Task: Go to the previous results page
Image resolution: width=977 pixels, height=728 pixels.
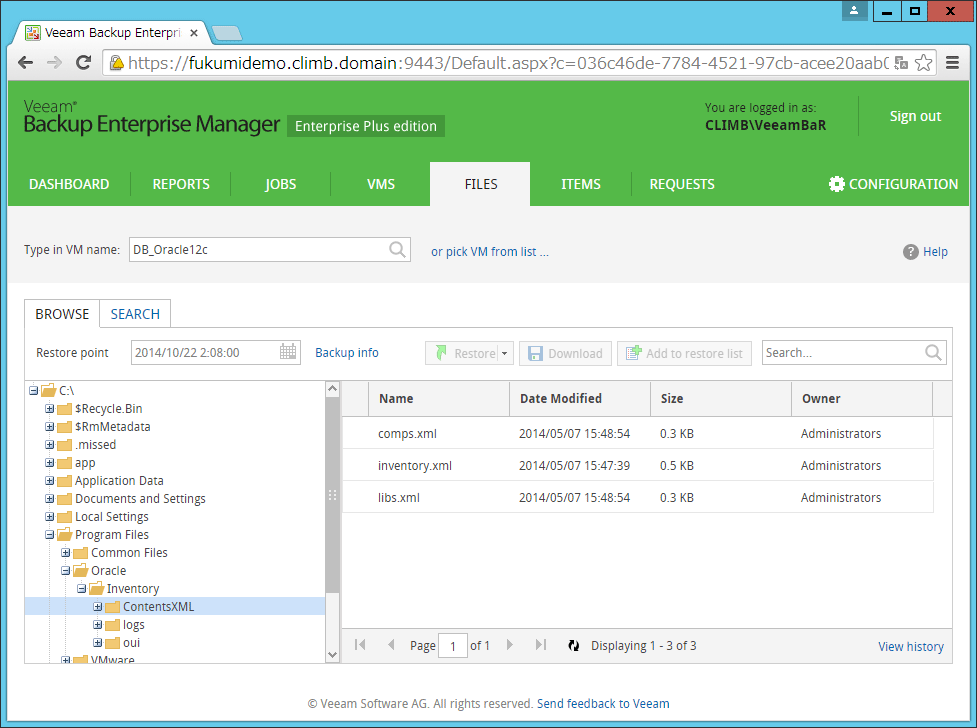Action: [391, 645]
